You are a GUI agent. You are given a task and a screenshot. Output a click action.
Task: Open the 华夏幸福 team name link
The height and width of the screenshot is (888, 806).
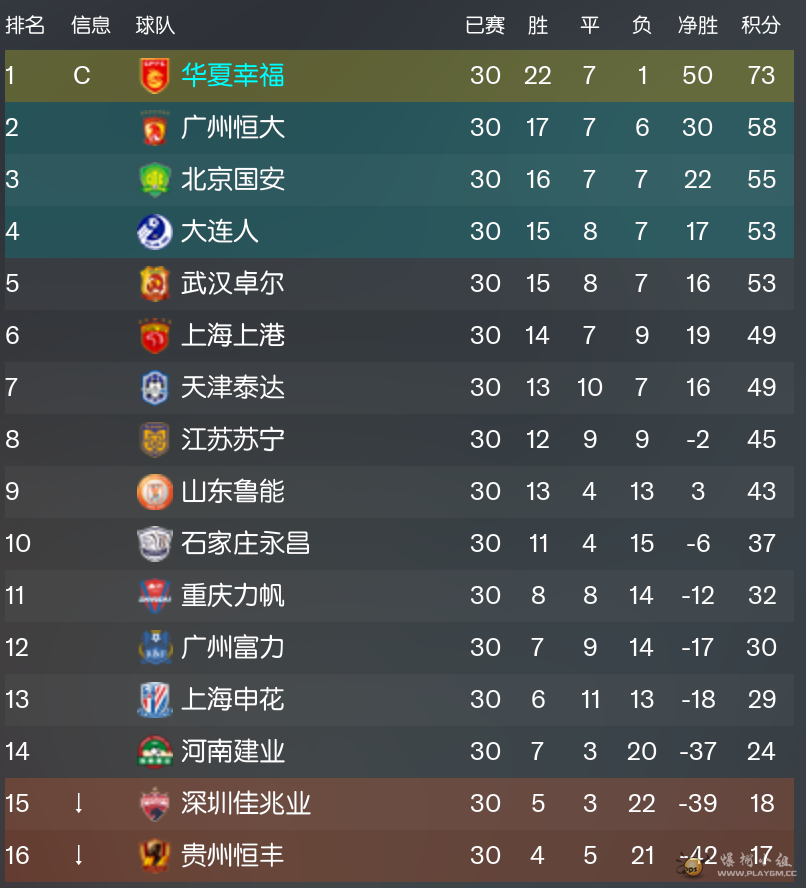233,75
